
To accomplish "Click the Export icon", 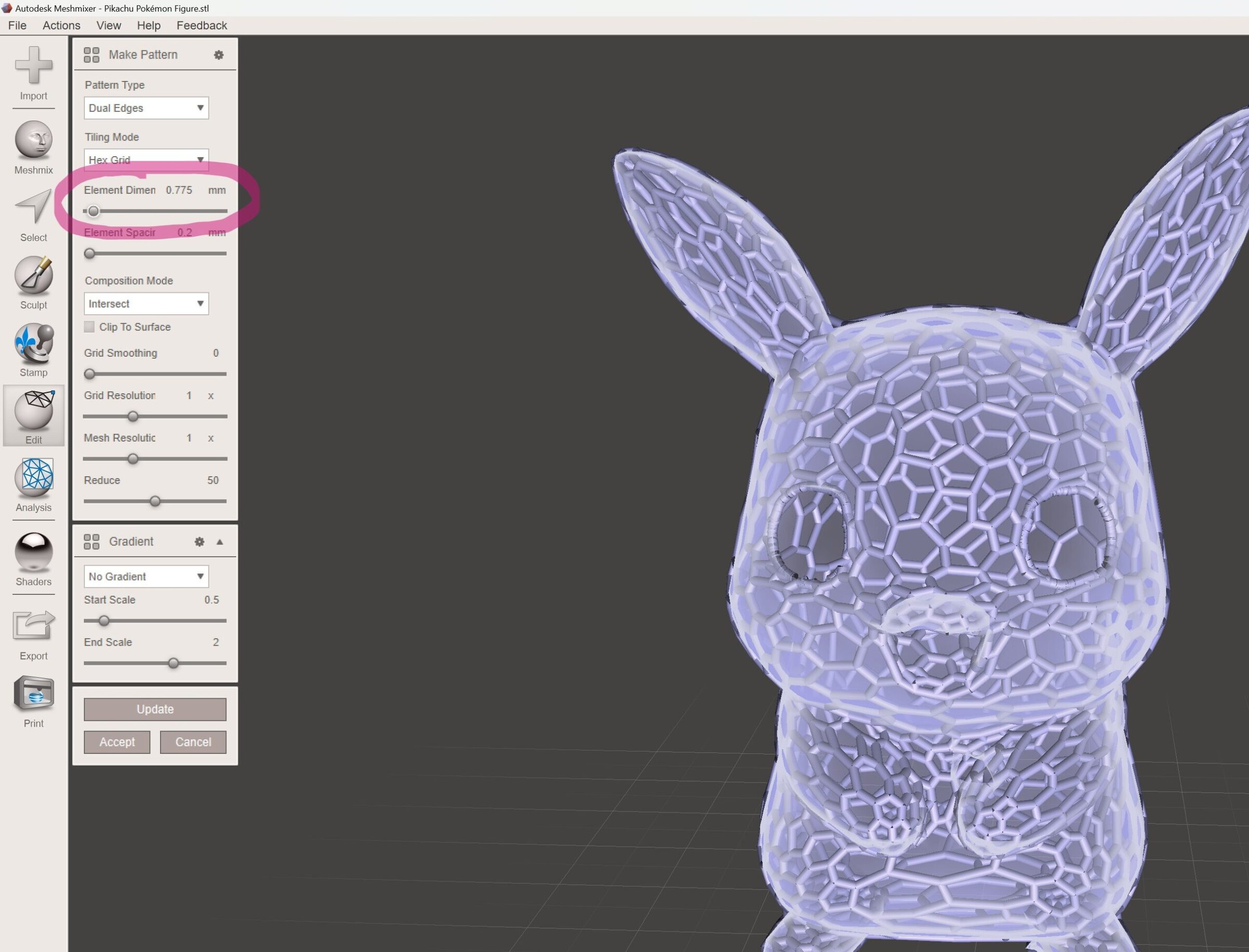I will tap(33, 626).
